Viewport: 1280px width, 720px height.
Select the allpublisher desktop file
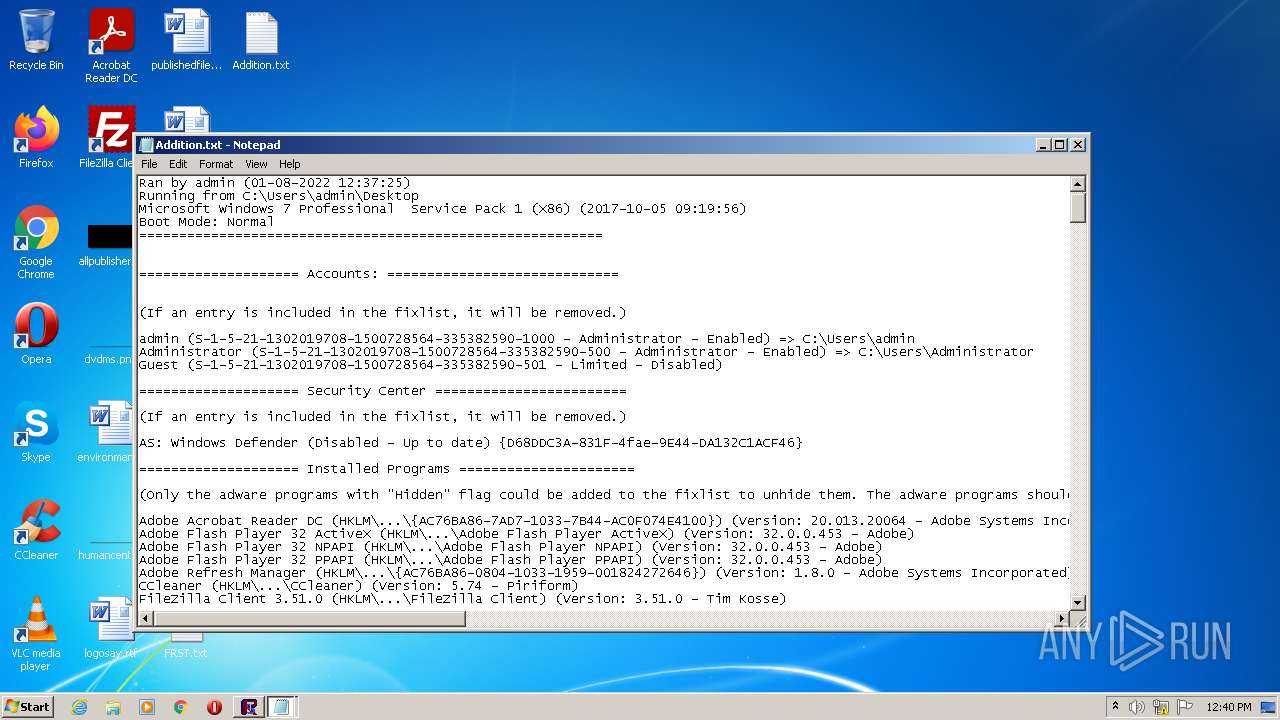pos(108,245)
